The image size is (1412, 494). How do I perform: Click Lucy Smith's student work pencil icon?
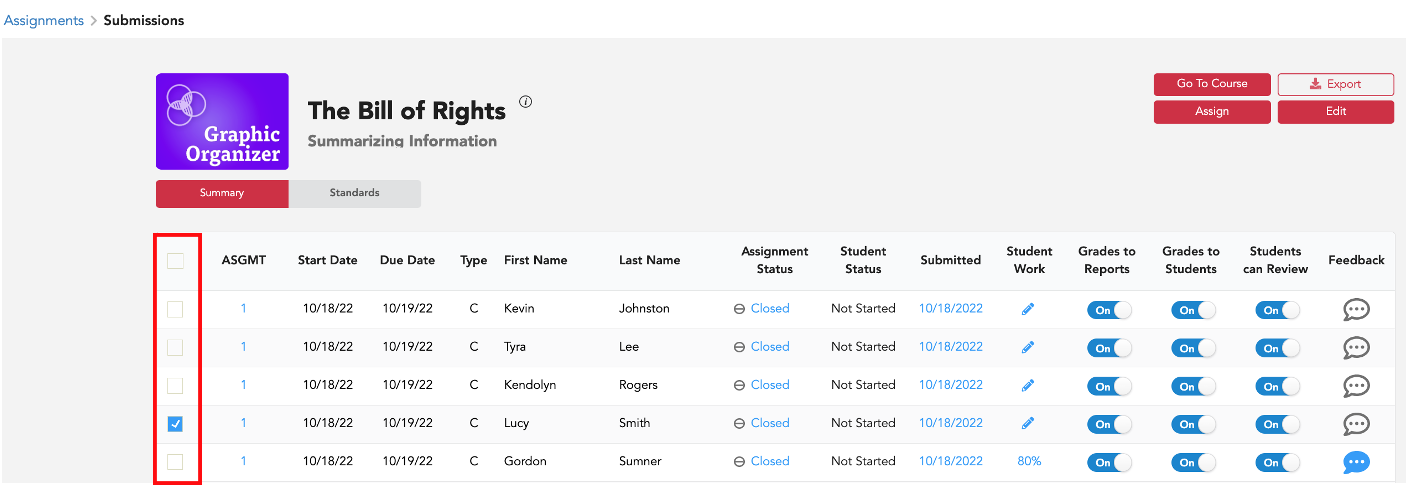[x=1028, y=424]
